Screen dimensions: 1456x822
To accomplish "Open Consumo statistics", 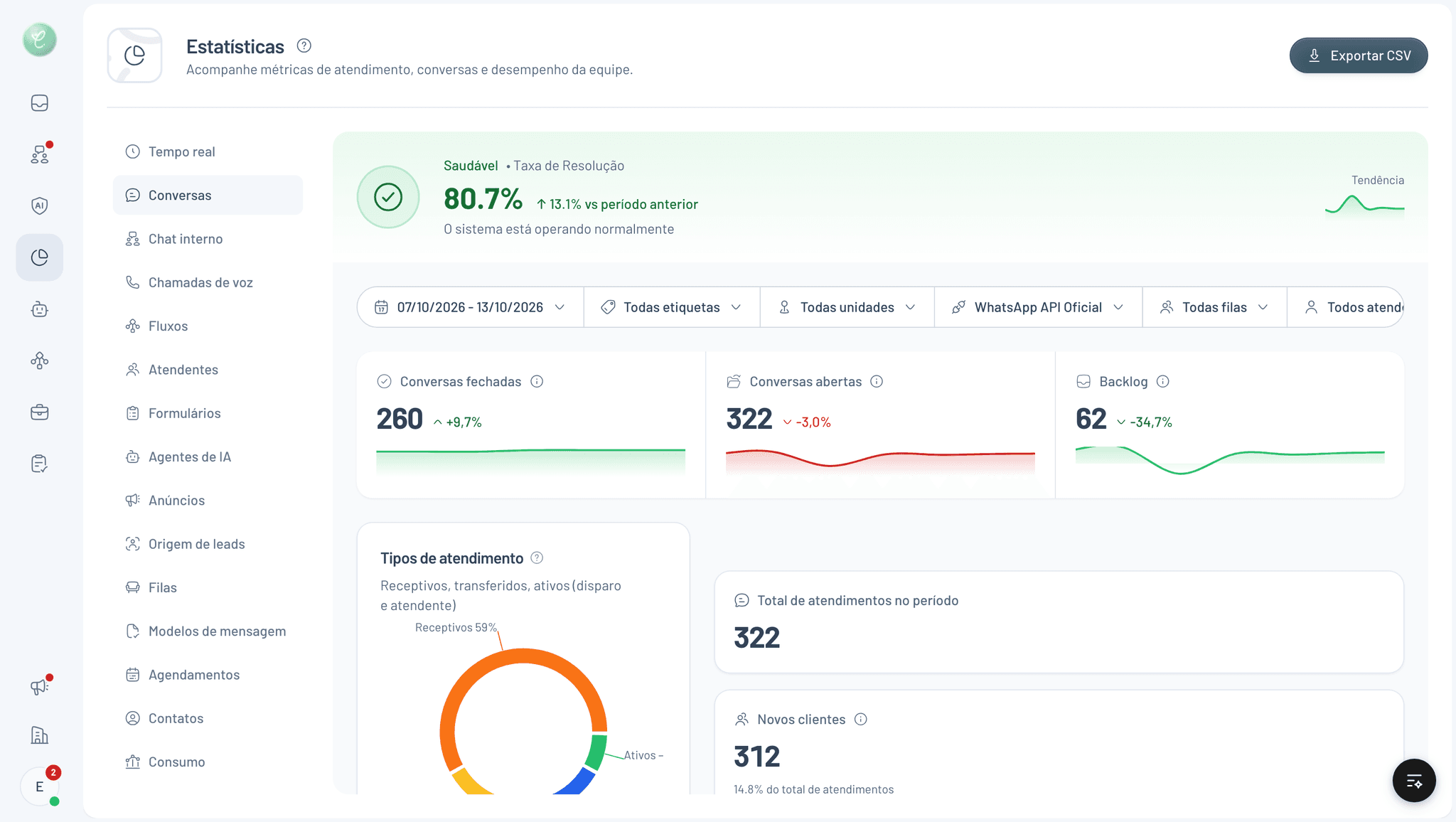I will [x=208, y=762].
